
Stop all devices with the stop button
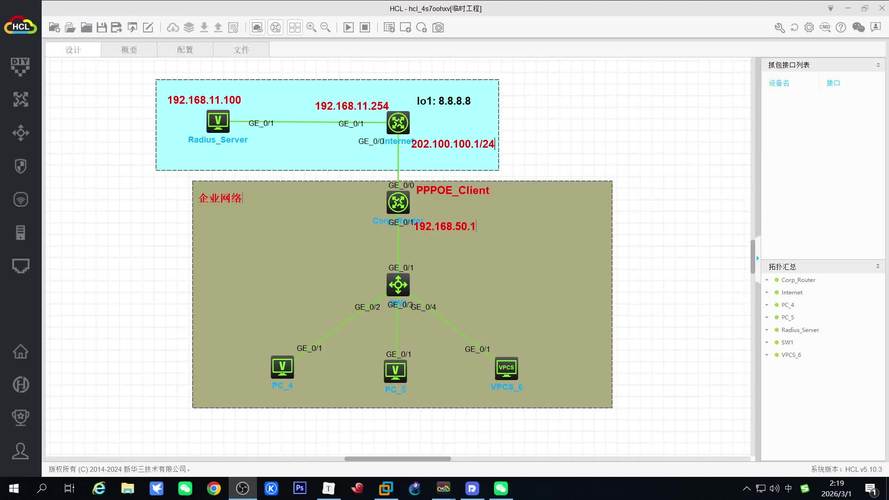[365, 27]
